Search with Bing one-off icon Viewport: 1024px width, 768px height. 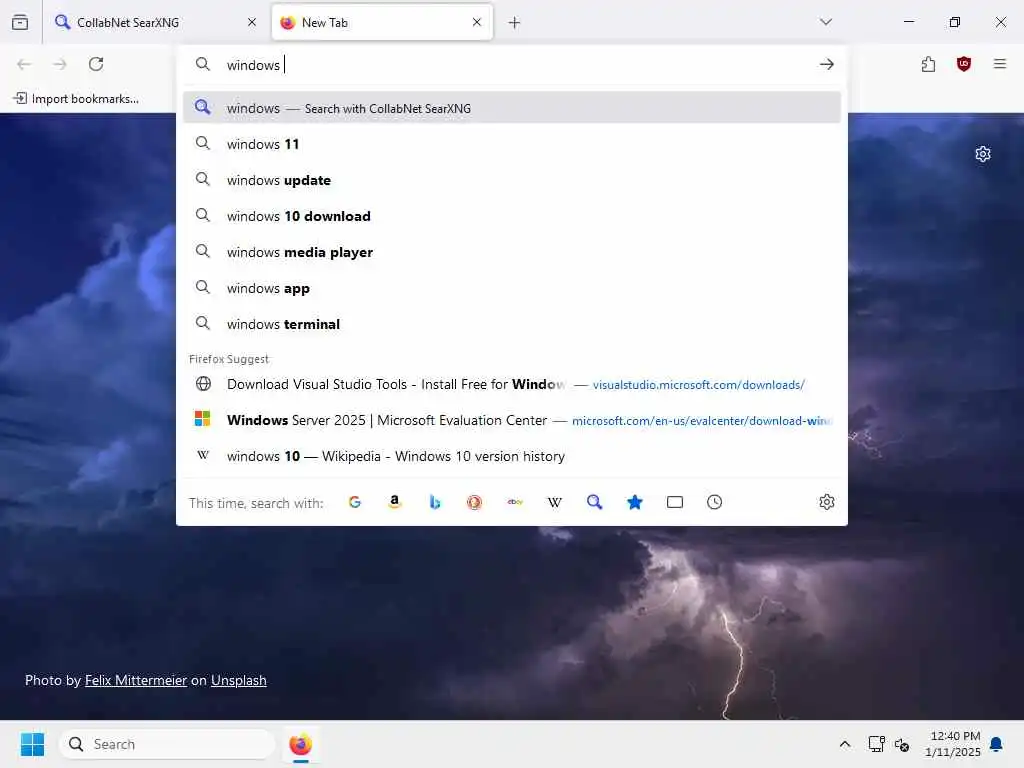(x=435, y=502)
